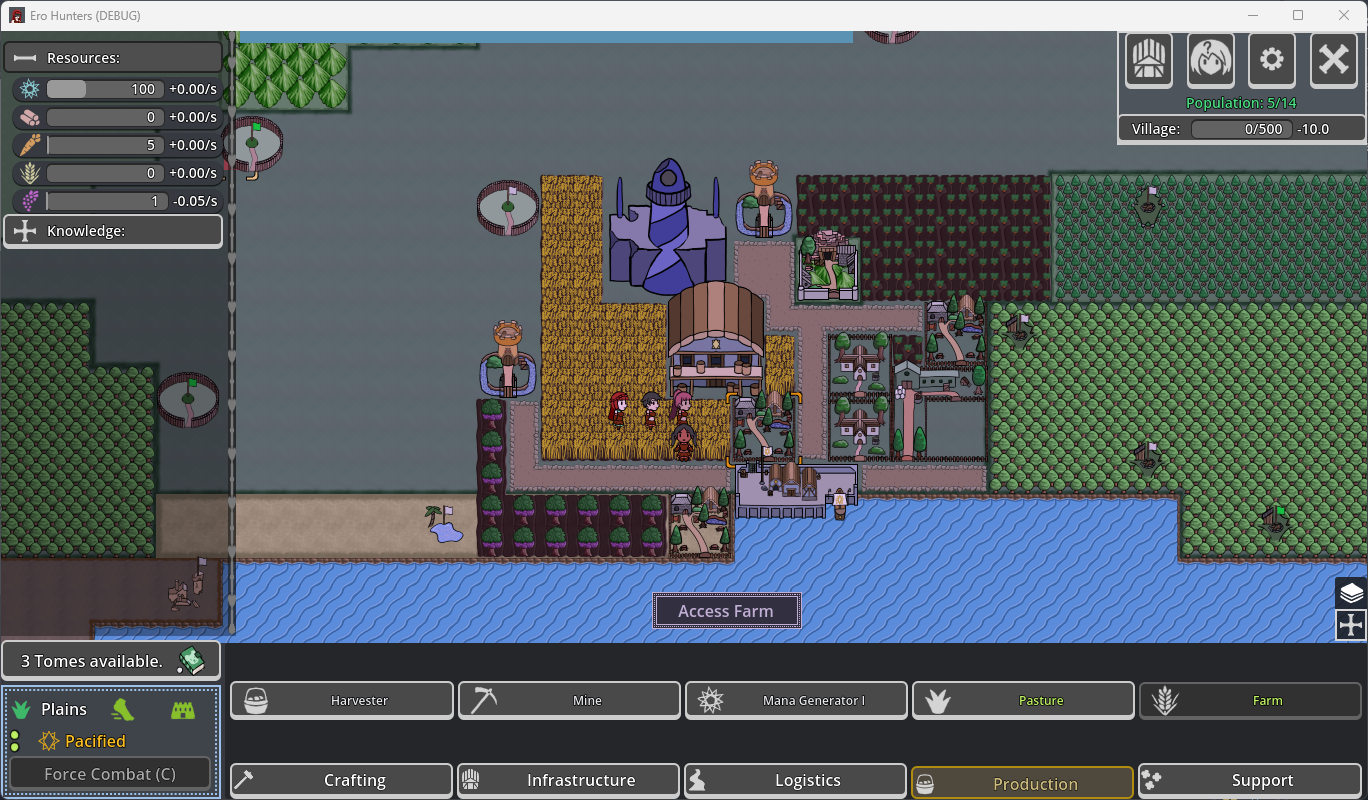Image resolution: width=1368 pixels, height=800 pixels.
Task: Click the carrot bar showing 5
Action: [x=103, y=145]
